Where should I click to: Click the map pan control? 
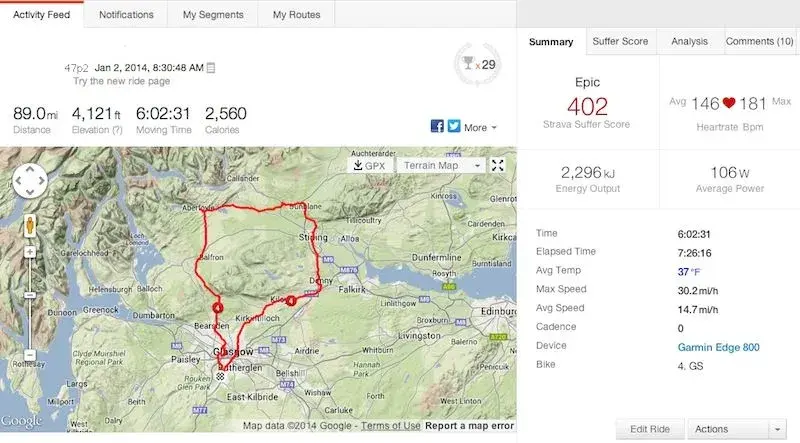pos(30,181)
